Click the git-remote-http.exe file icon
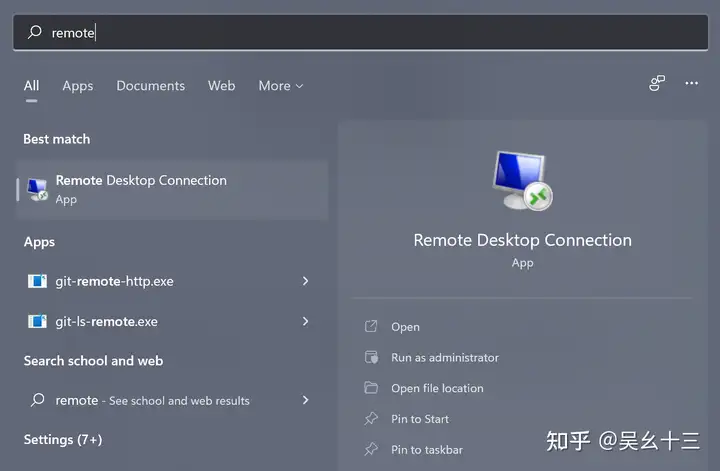Screen dimensions: 720x471 click(x=37, y=281)
